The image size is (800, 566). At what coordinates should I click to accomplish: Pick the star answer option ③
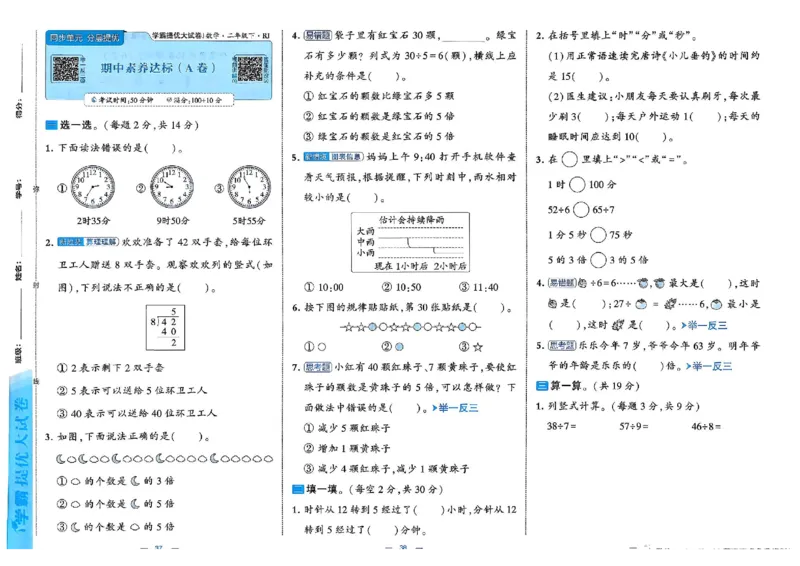coord(471,347)
